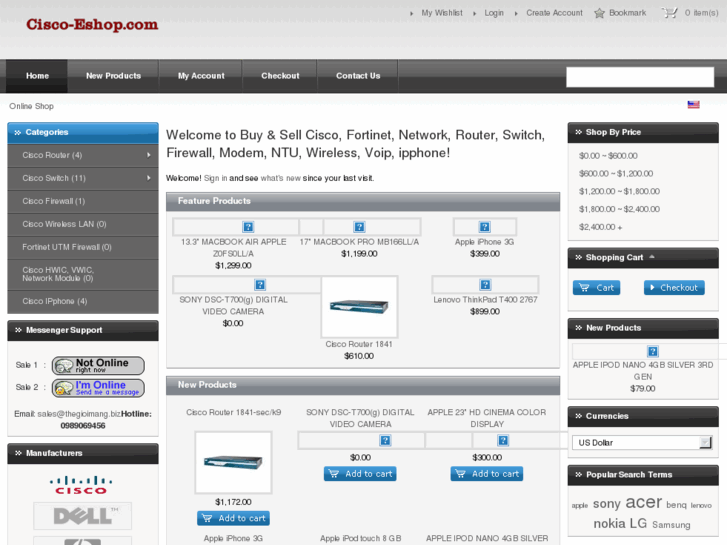View Cisco Router 1841-sec/k9 product thumbnail
This screenshot has width=727, height=545.
point(233,462)
